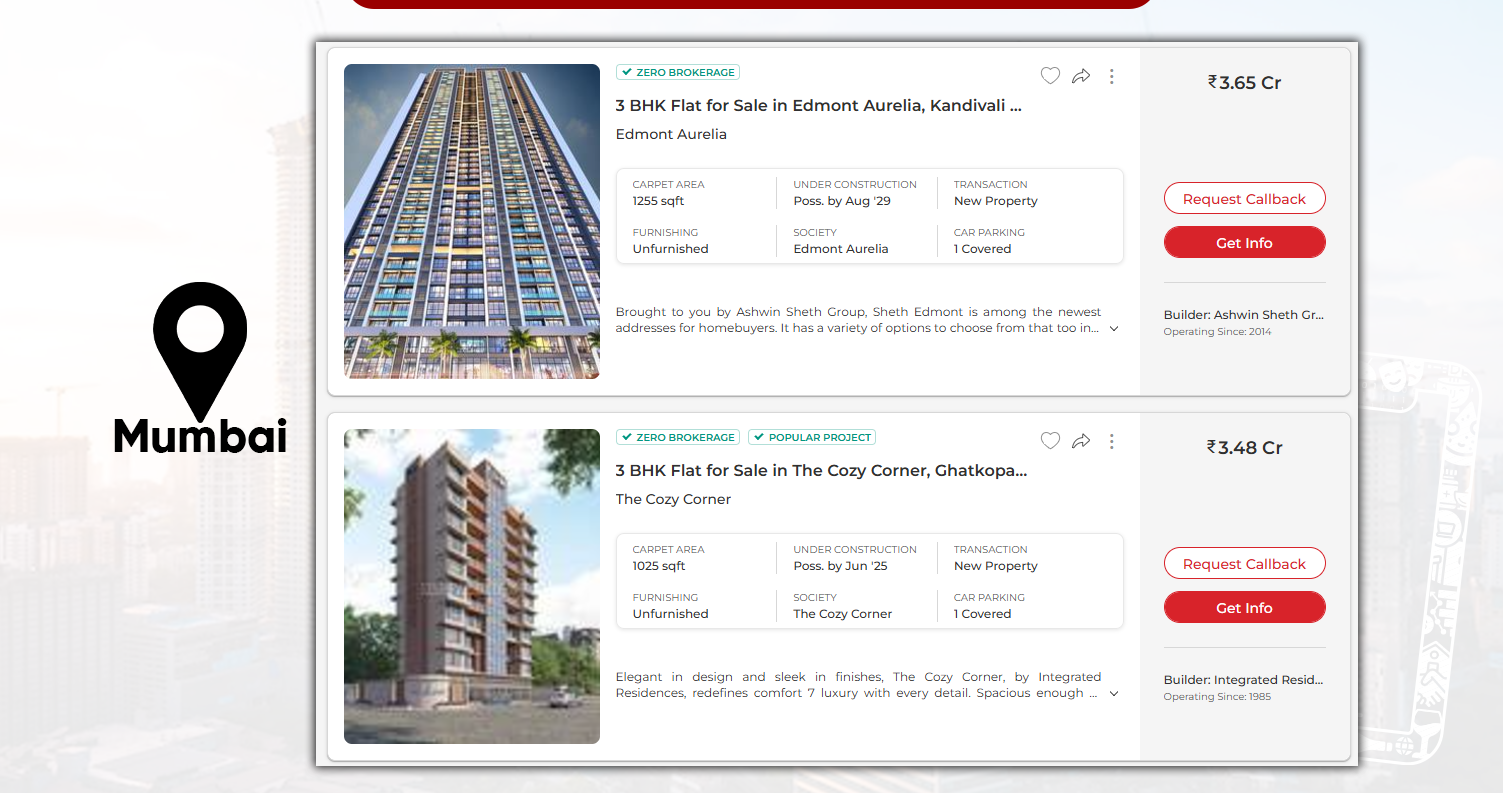Open The Cozy Corner building thumbnail

[471, 587]
